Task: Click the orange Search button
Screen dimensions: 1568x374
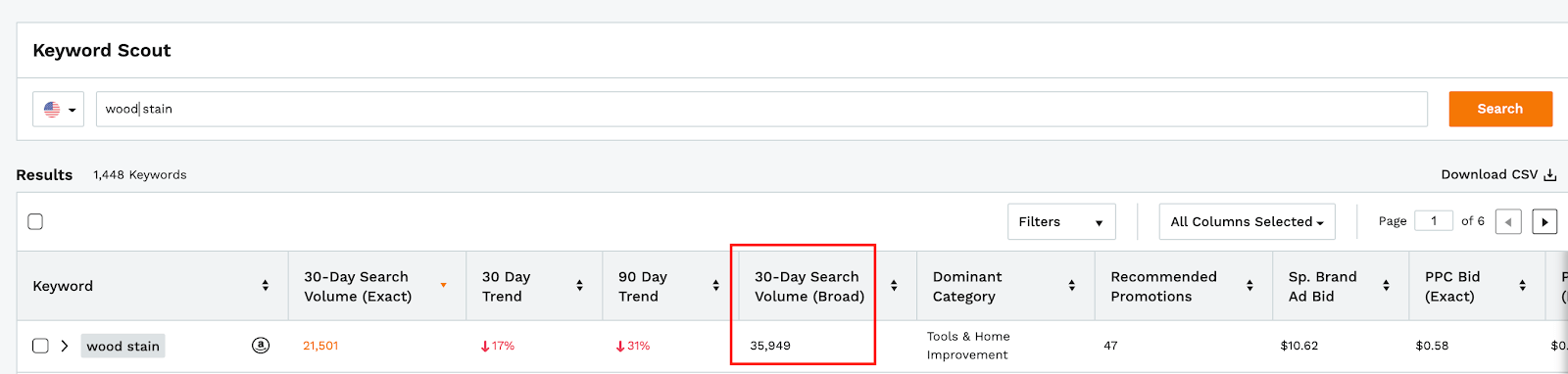Action: click(1500, 109)
